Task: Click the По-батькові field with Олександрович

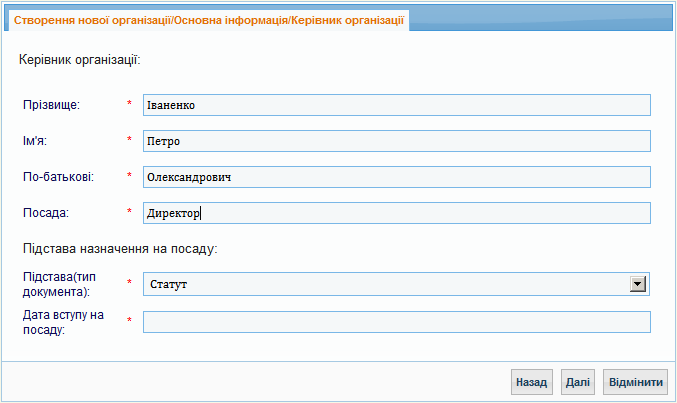Action: coord(396,177)
